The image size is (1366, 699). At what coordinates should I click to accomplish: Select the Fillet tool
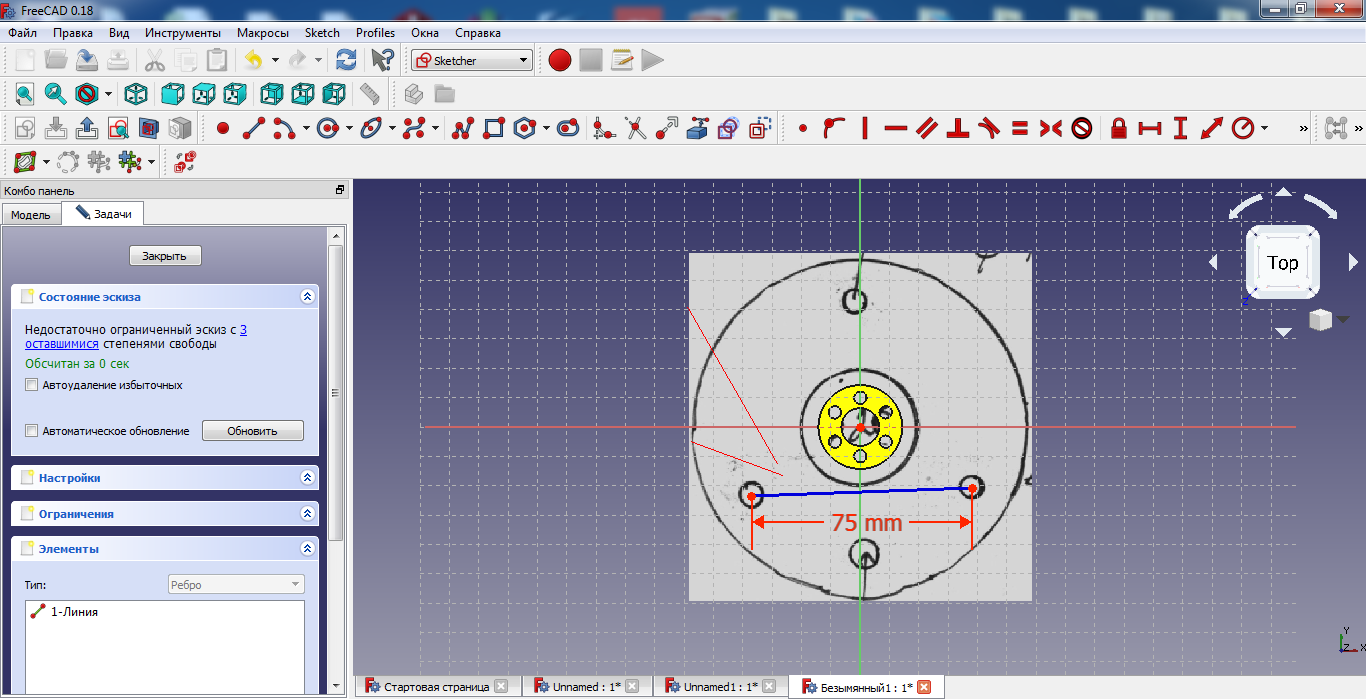pos(603,128)
